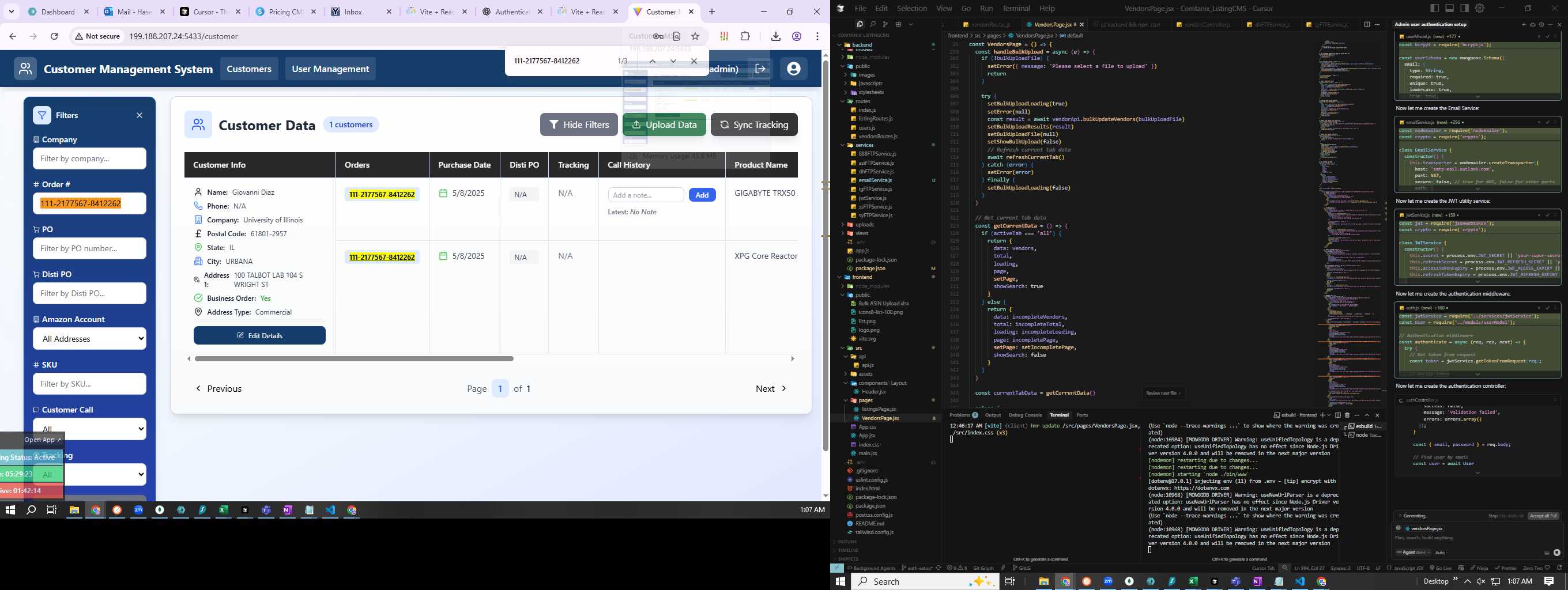The height and width of the screenshot is (590, 1568).
Task: Open File Explorer in the left taskbar
Action: [x=74, y=510]
